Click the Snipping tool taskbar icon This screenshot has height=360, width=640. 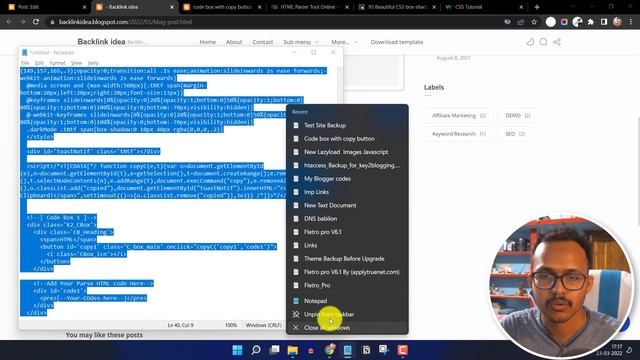(x=384, y=349)
